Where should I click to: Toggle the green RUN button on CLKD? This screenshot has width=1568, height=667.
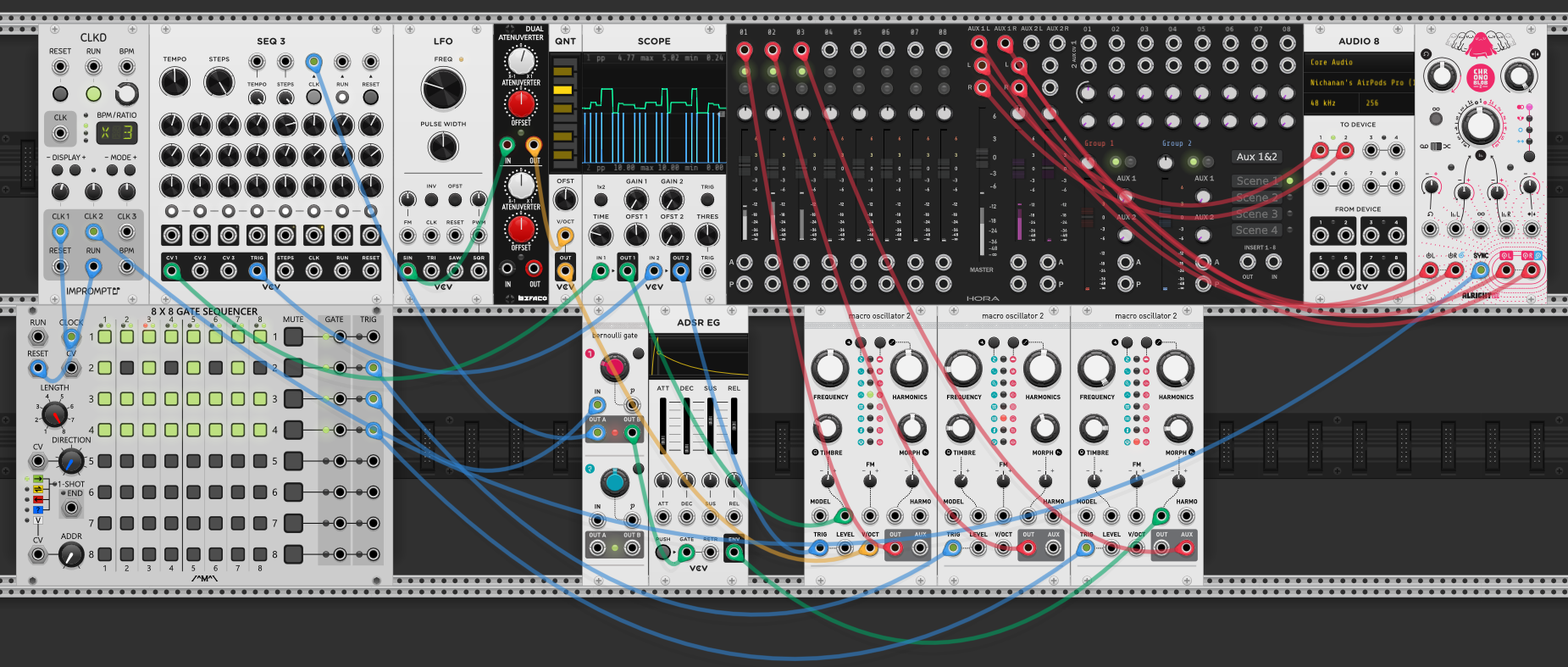click(93, 94)
